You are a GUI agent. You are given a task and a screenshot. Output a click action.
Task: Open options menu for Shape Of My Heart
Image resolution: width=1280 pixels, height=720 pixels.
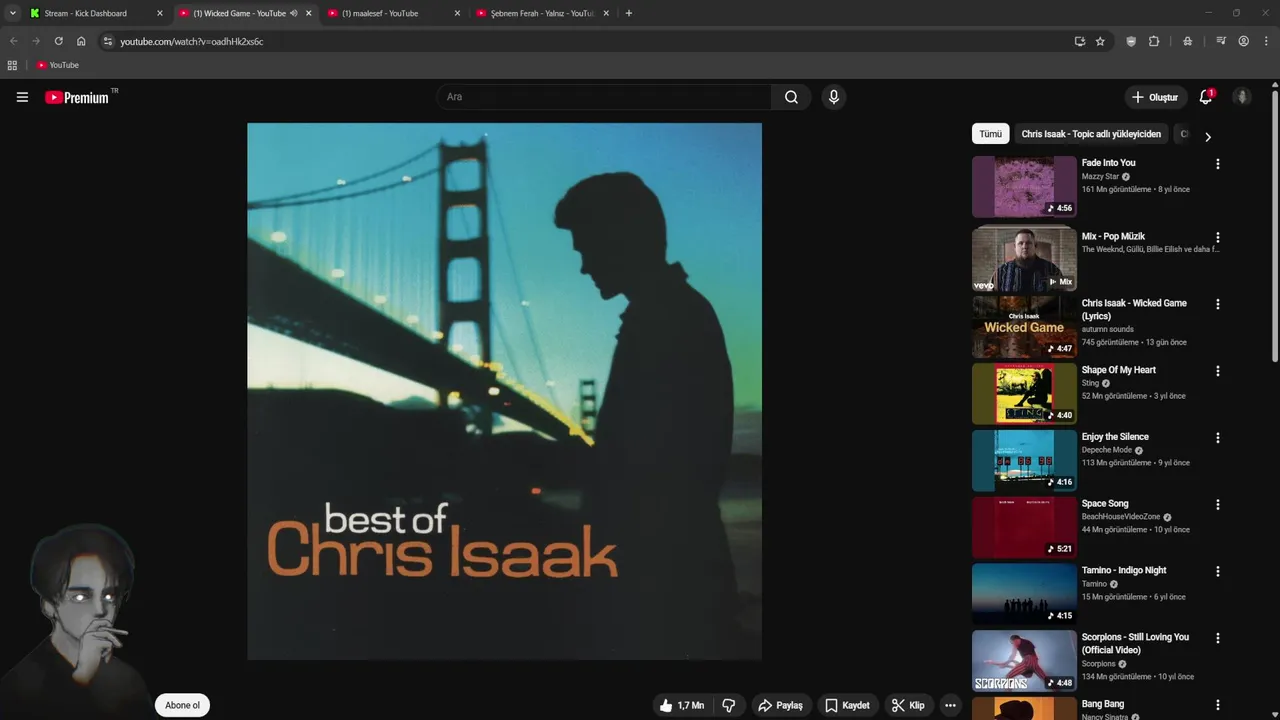click(1217, 371)
